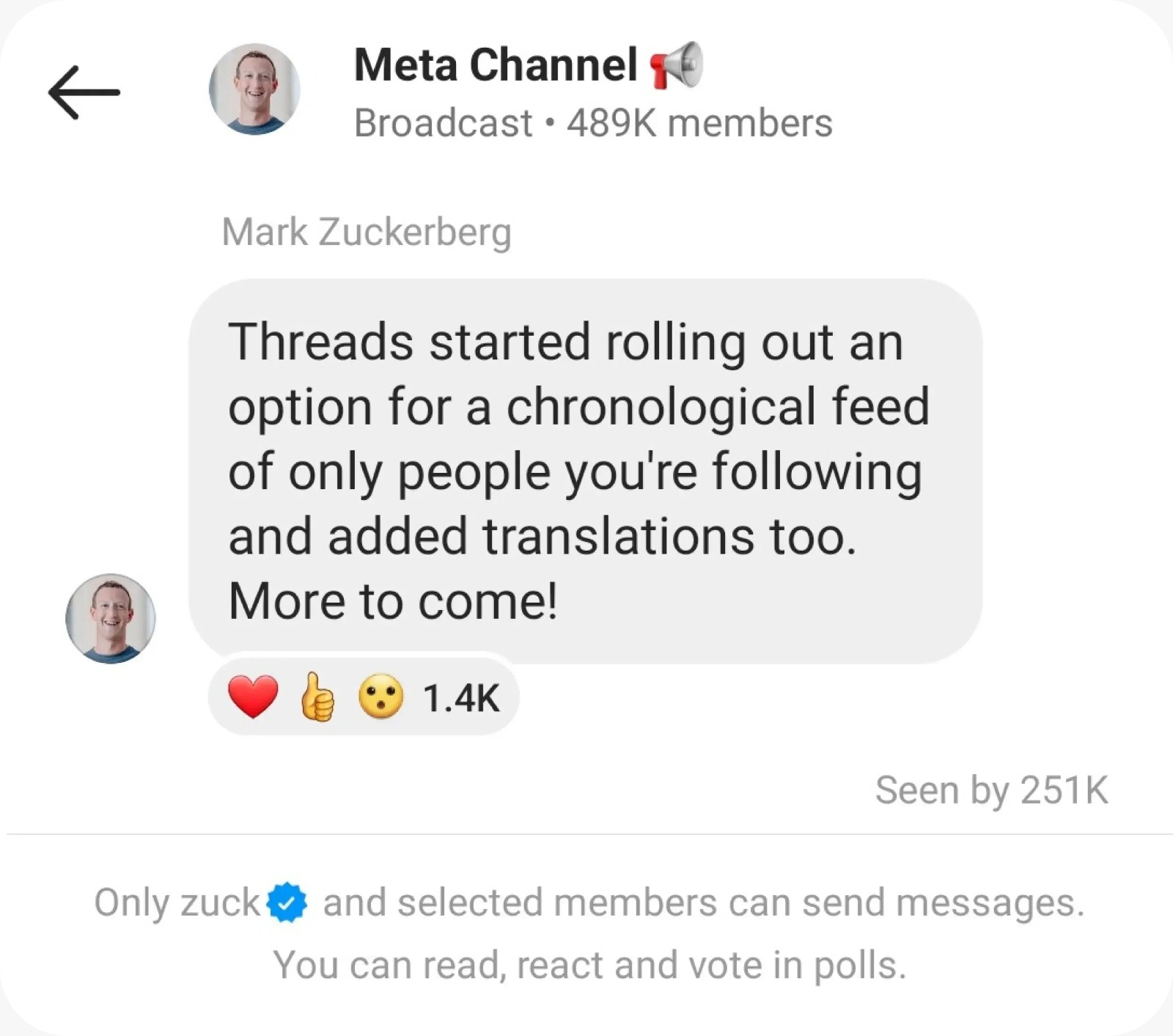
Task: Click the blue verified badge
Action: click(287, 903)
